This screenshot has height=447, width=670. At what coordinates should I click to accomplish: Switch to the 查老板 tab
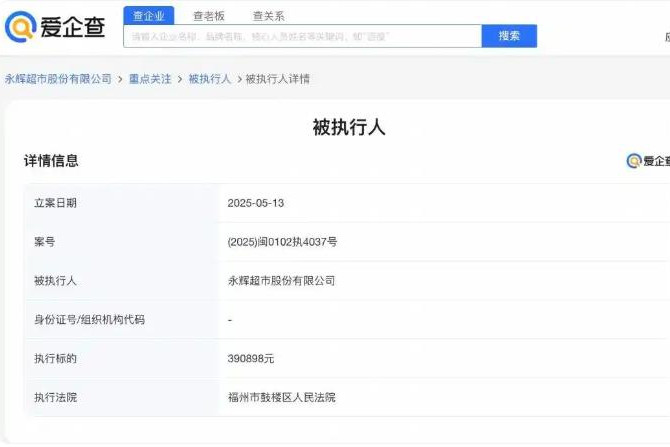tap(209, 16)
